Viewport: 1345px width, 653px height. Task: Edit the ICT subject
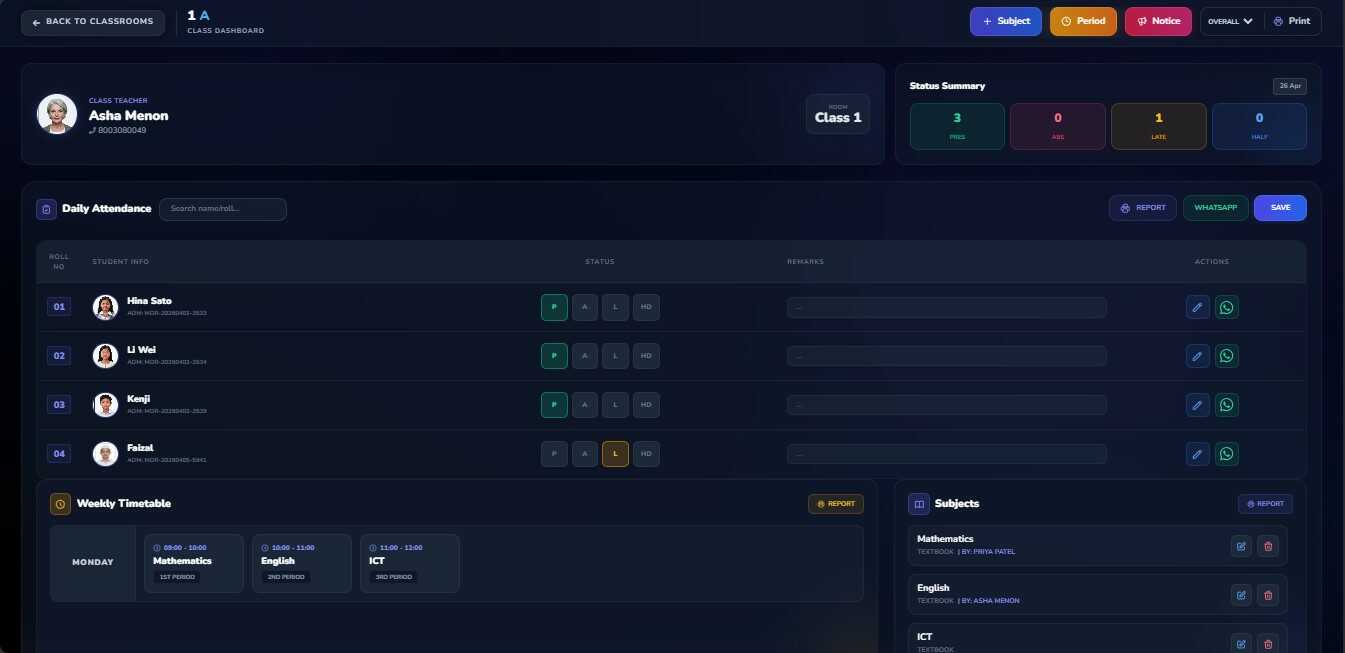(x=1241, y=644)
